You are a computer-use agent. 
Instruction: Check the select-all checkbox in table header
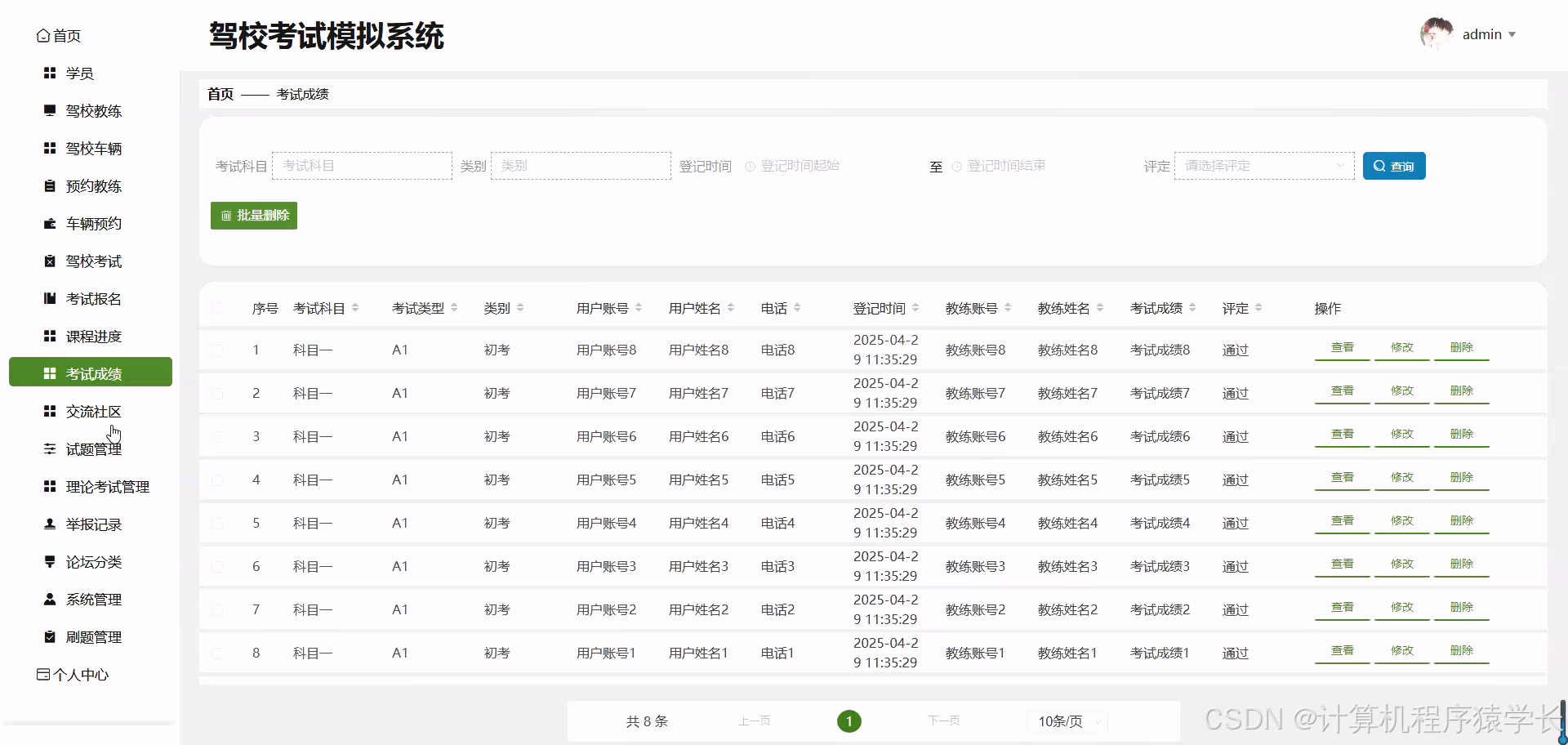pos(217,308)
